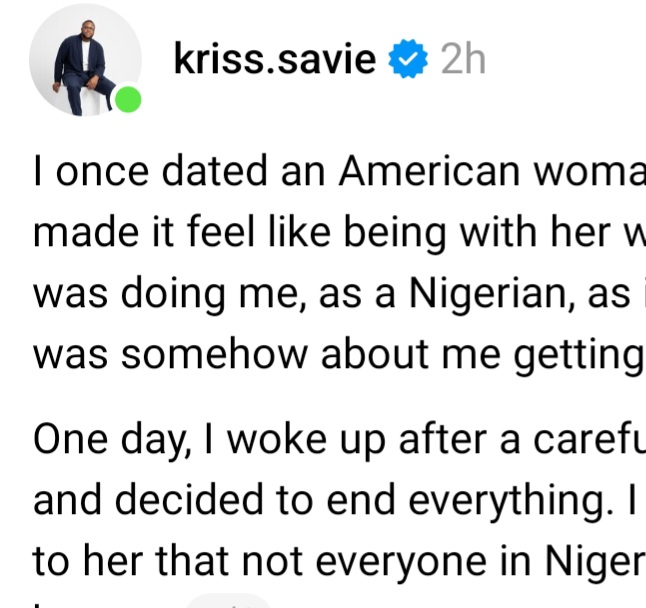Click the 2h post timestamp
The image size is (646, 608).
462,61
